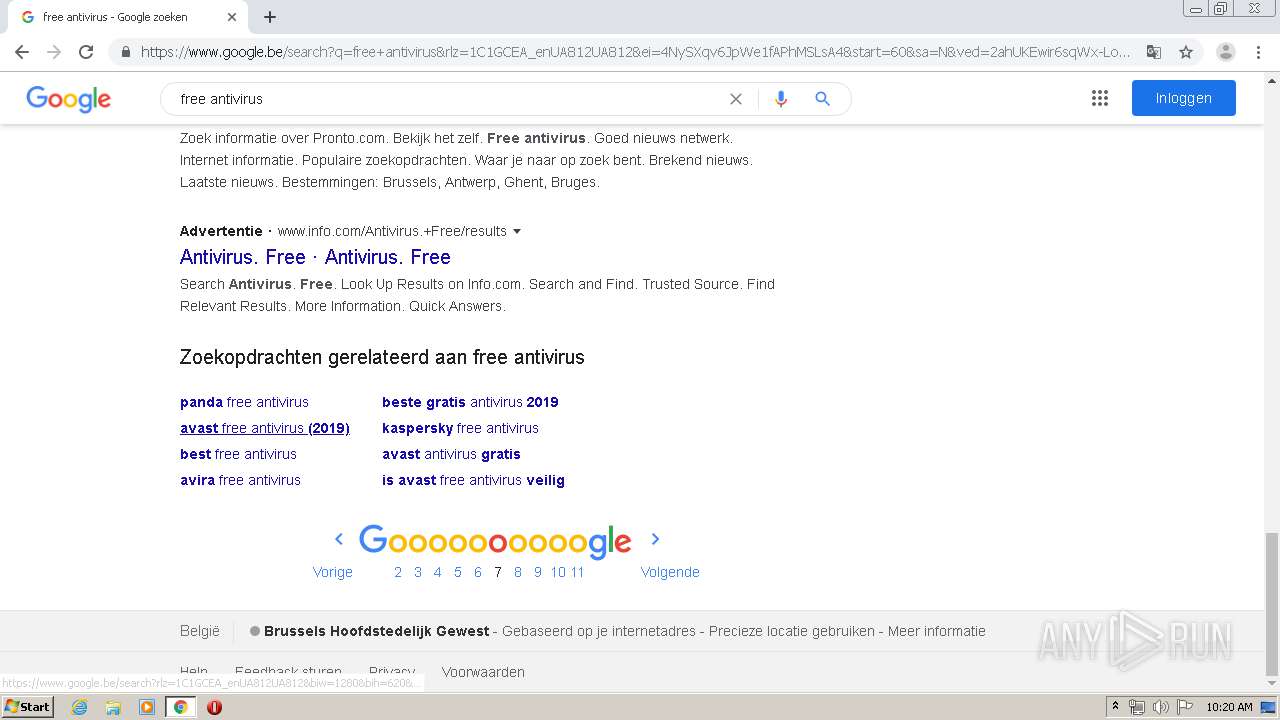
Task: Click the browser forward arrow
Action: (54, 52)
